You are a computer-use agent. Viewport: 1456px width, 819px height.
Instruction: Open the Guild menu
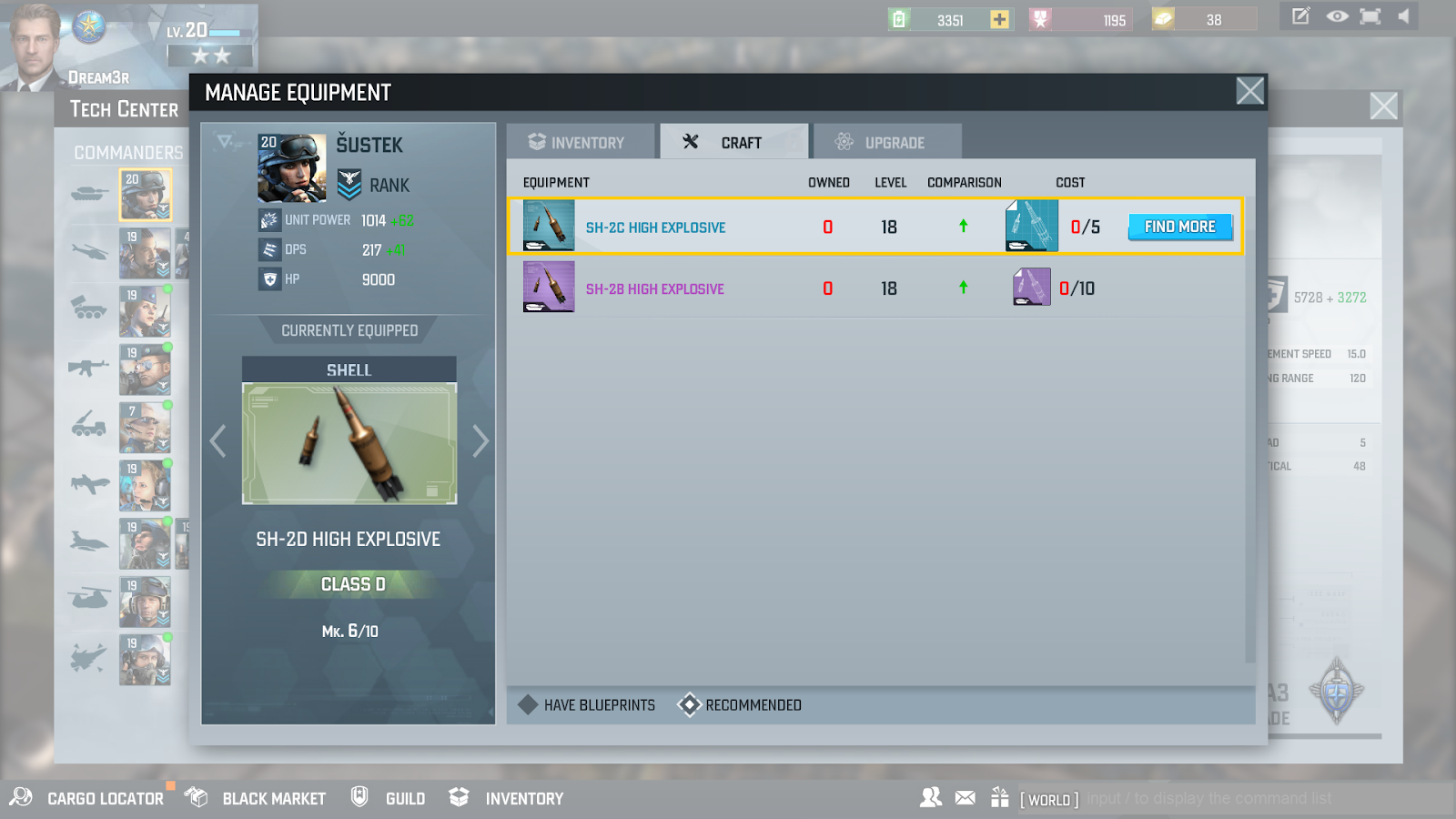pyautogui.click(x=389, y=798)
